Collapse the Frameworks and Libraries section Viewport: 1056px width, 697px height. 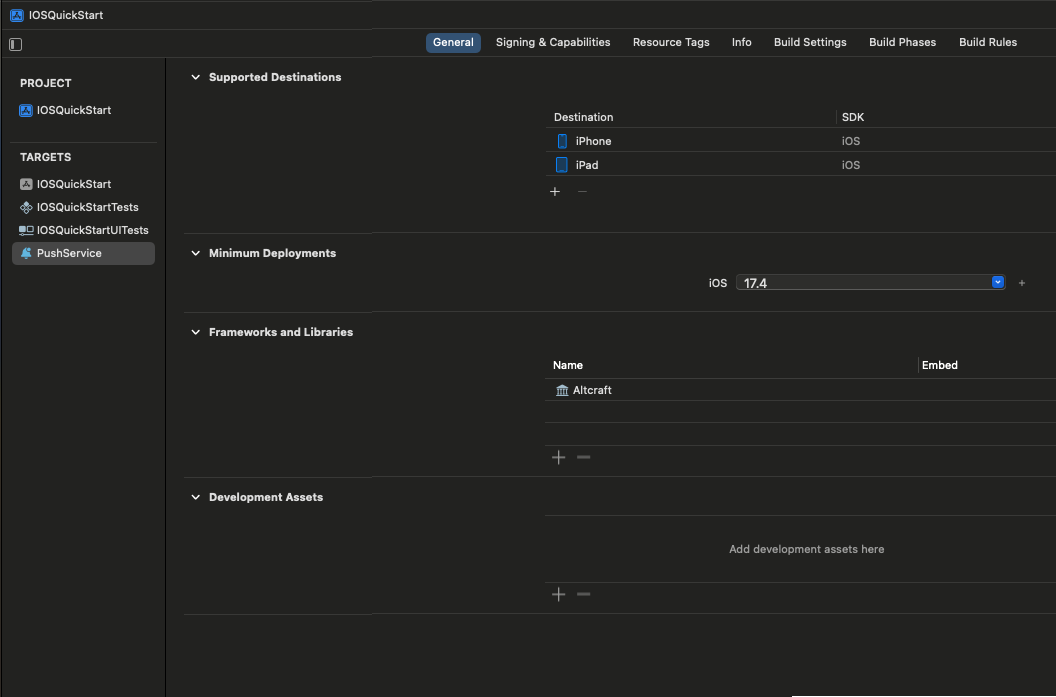[196, 332]
